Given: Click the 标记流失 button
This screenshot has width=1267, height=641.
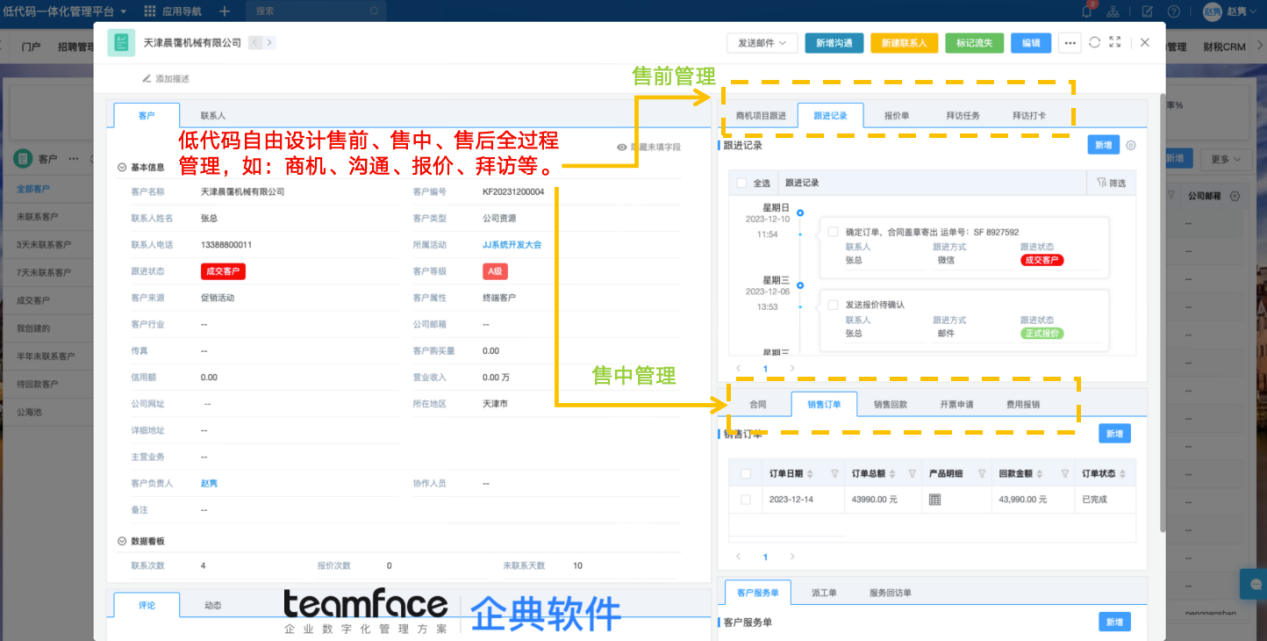Looking at the screenshot, I should pyautogui.click(x=973, y=43).
